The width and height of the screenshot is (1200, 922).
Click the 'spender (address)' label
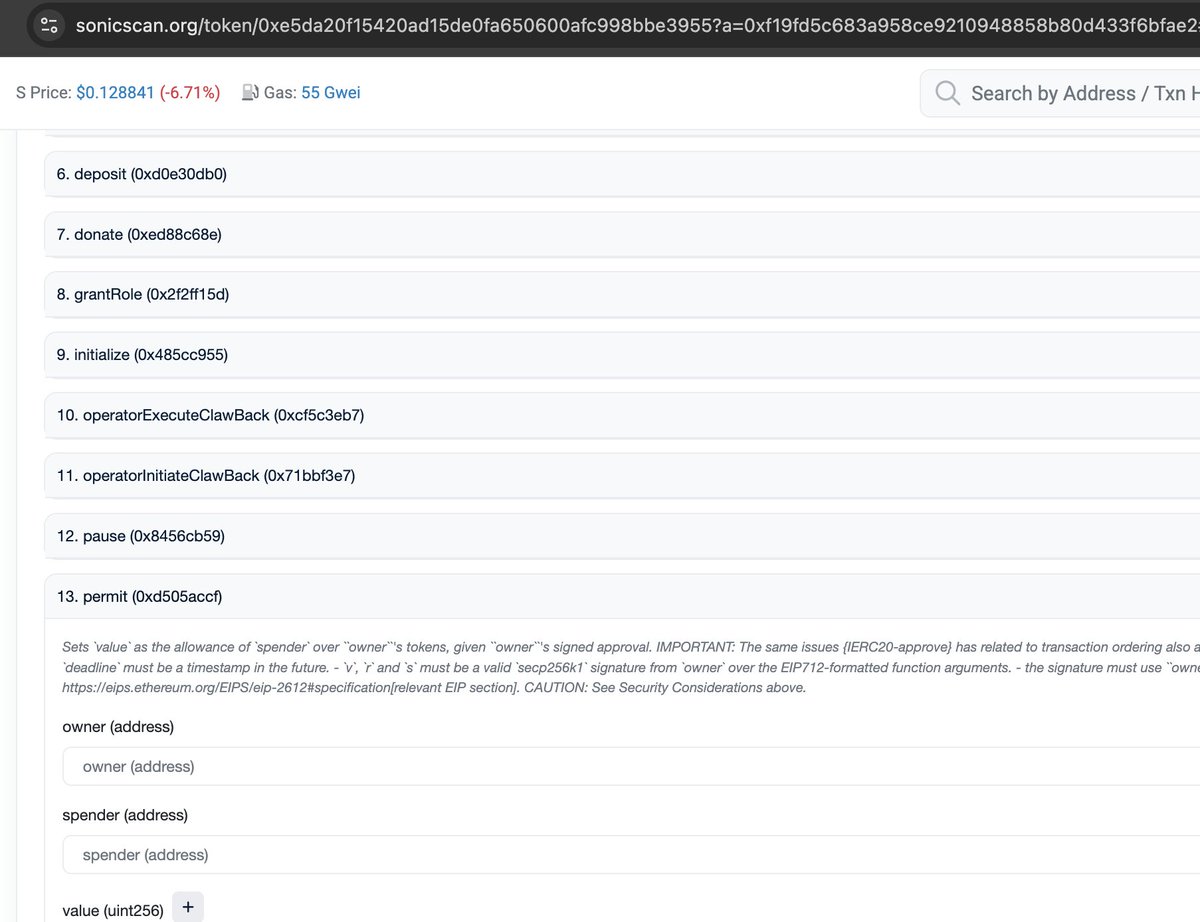(125, 815)
